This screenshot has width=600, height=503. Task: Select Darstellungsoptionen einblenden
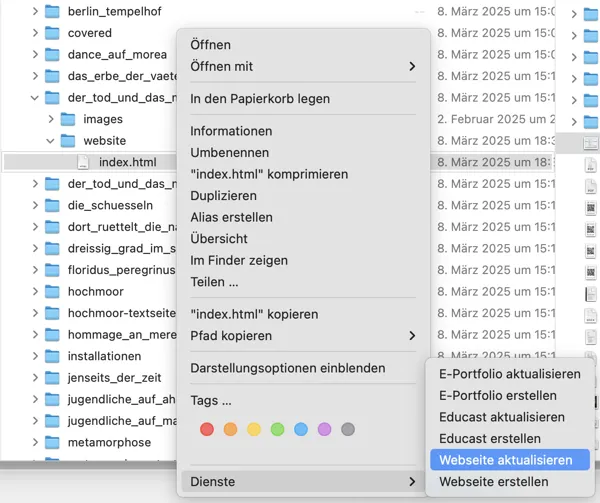click(x=303, y=368)
